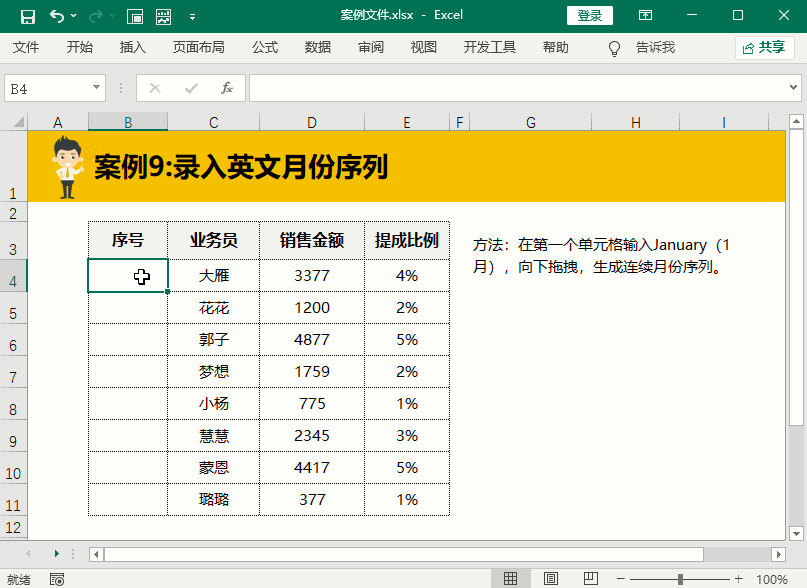Click the macro recording icon in status bar
This screenshot has width=807, height=588.
click(57, 579)
